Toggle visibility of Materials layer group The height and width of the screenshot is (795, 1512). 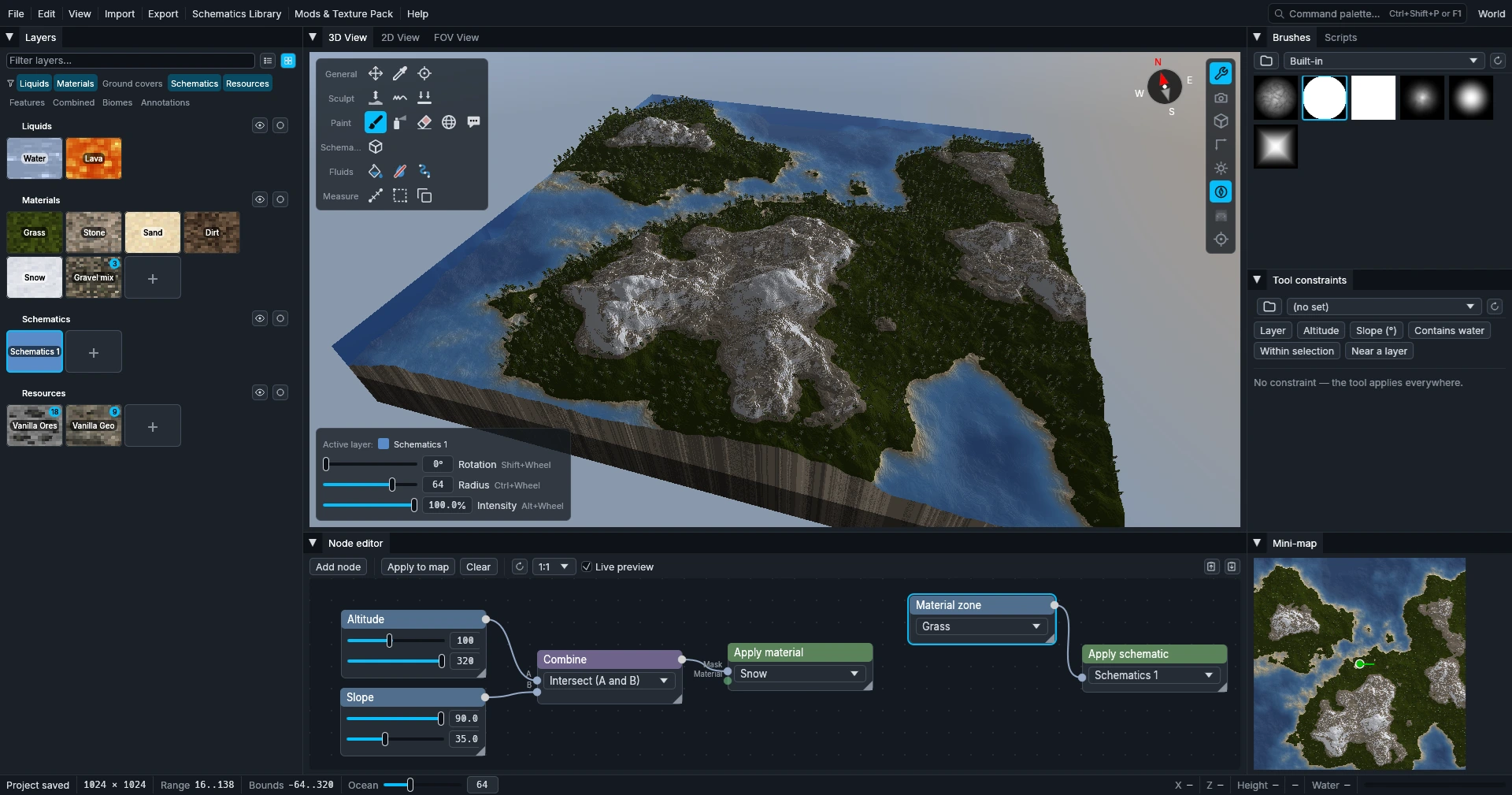(x=260, y=199)
